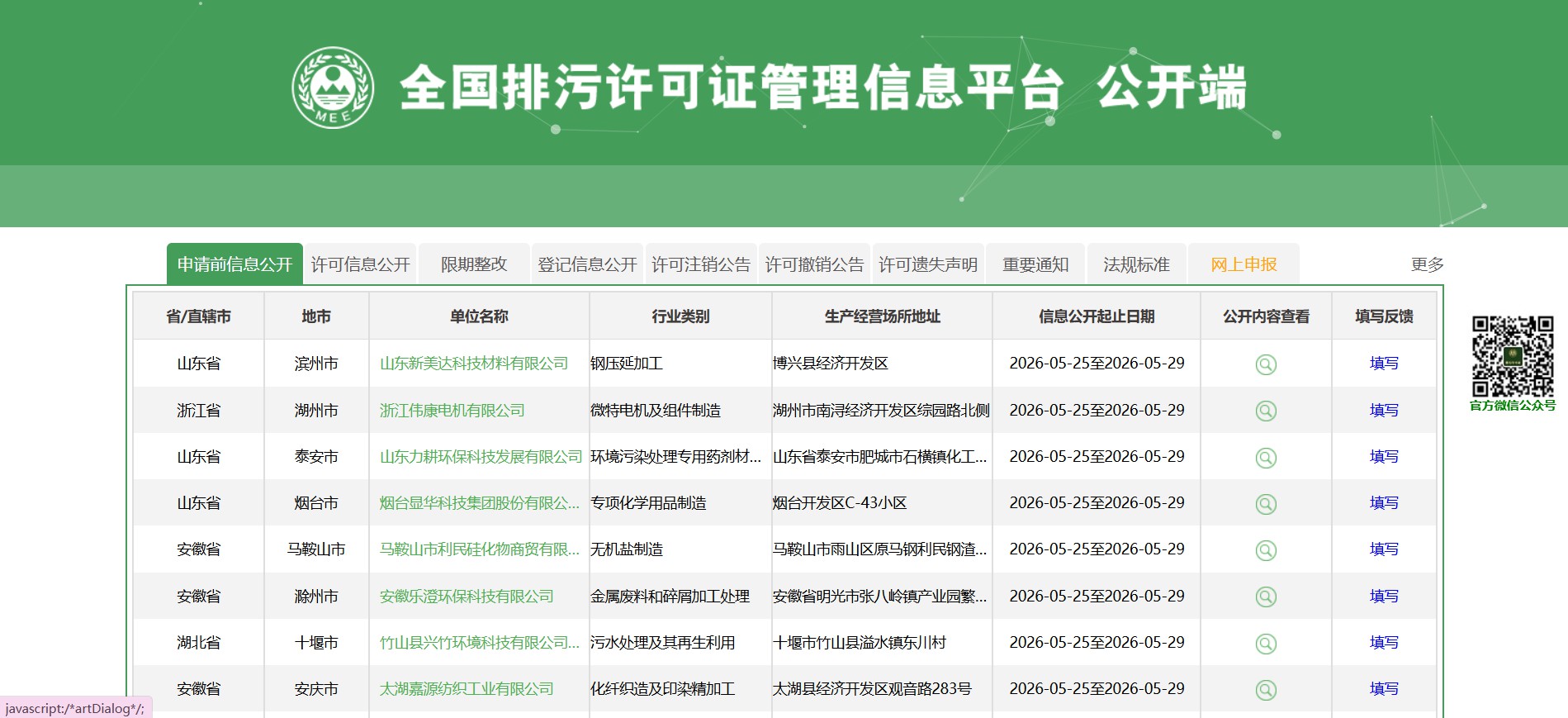This screenshot has height=718, width=1568.
Task: Go to the 登记信息公开 tab
Action: pyautogui.click(x=587, y=264)
